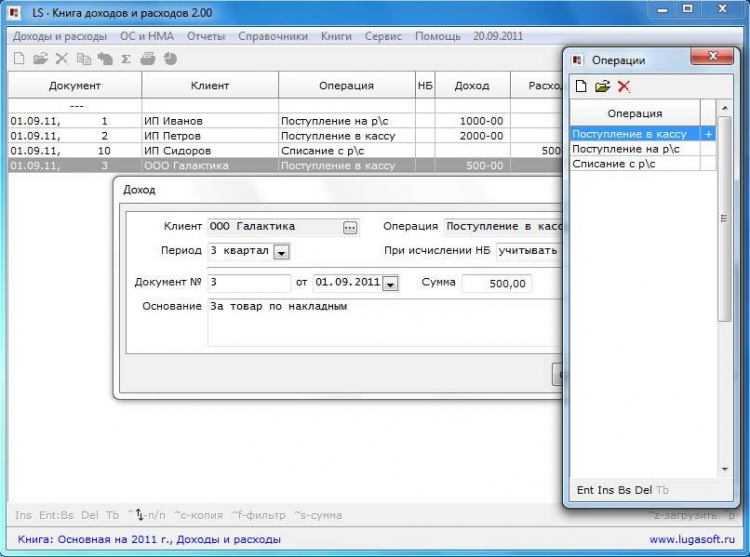Click the Операция header in Операции window
The image size is (750, 557).
635,113
